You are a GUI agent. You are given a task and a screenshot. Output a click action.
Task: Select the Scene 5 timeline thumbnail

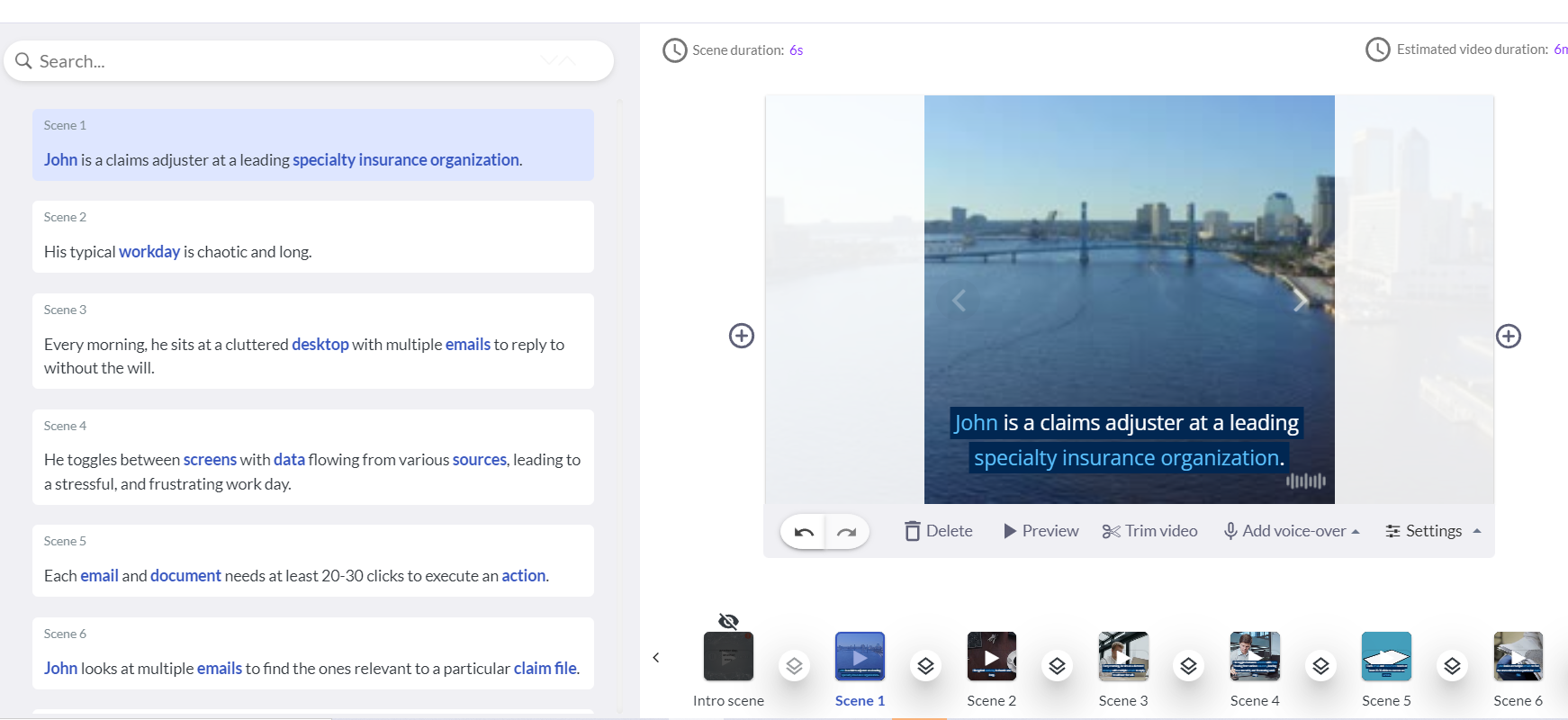[1386, 656]
